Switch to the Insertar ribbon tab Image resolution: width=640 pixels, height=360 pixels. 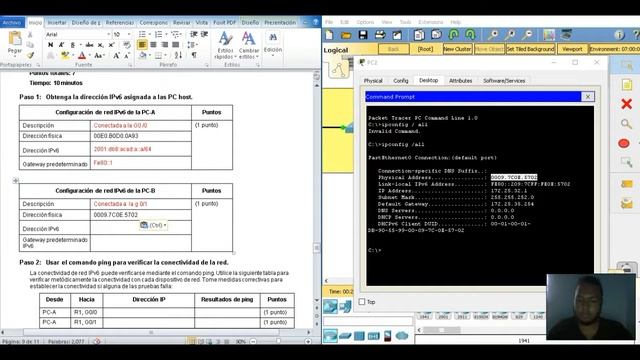pos(56,22)
